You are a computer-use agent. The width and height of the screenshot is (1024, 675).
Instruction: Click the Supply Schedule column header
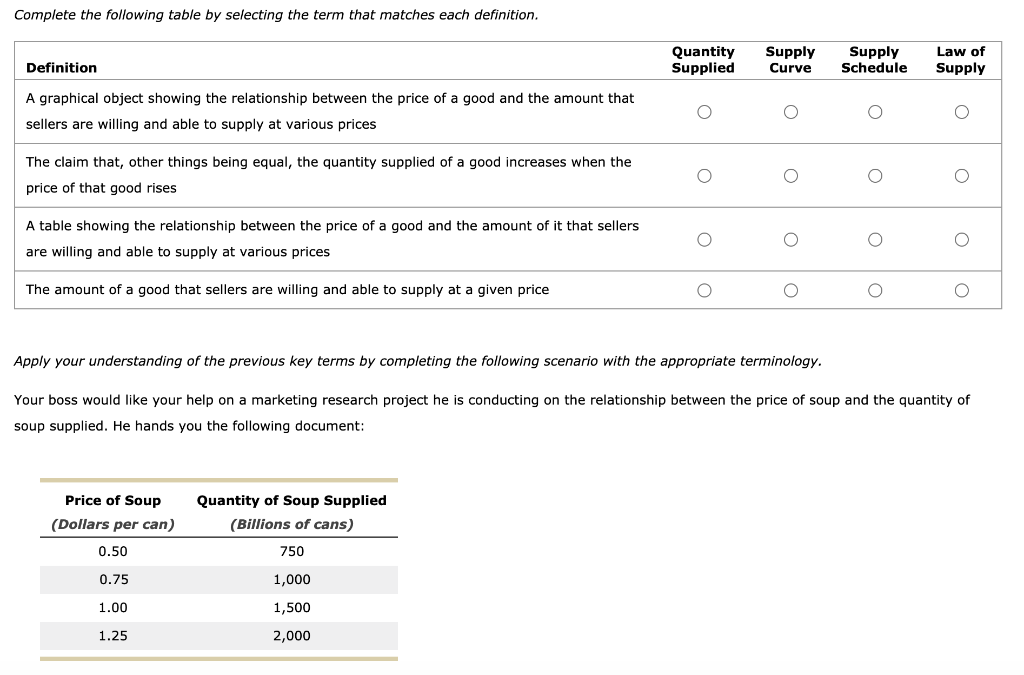[x=874, y=59]
